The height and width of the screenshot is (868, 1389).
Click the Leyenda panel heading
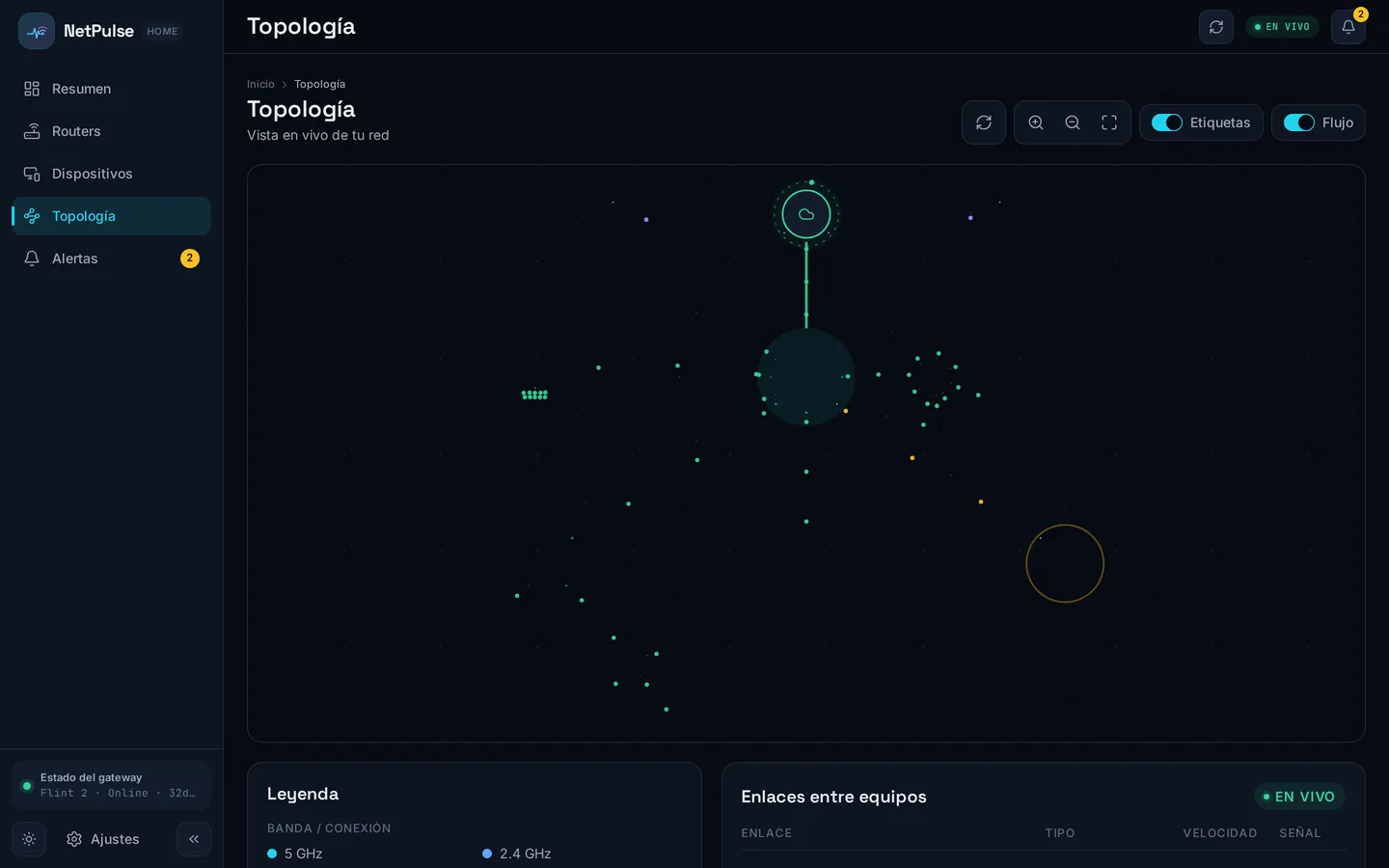(303, 794)
